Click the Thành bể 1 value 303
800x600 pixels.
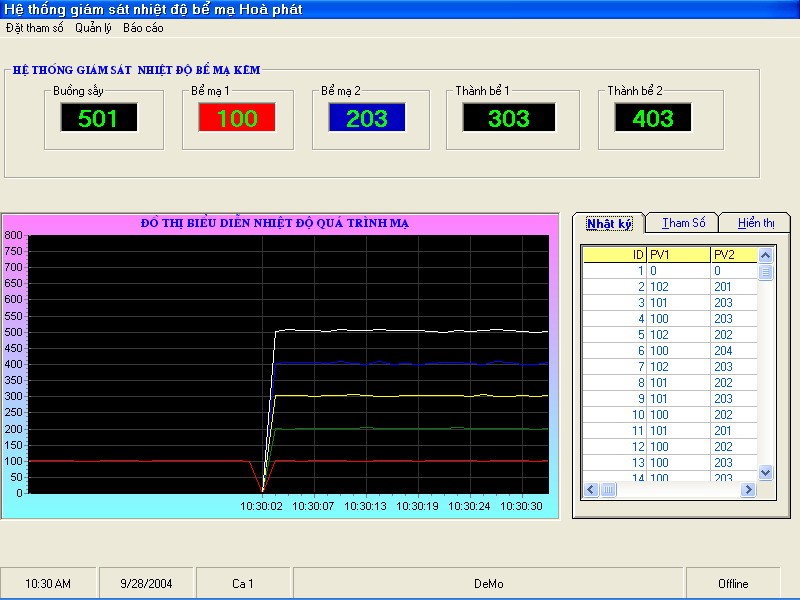(x=509, y=118)
